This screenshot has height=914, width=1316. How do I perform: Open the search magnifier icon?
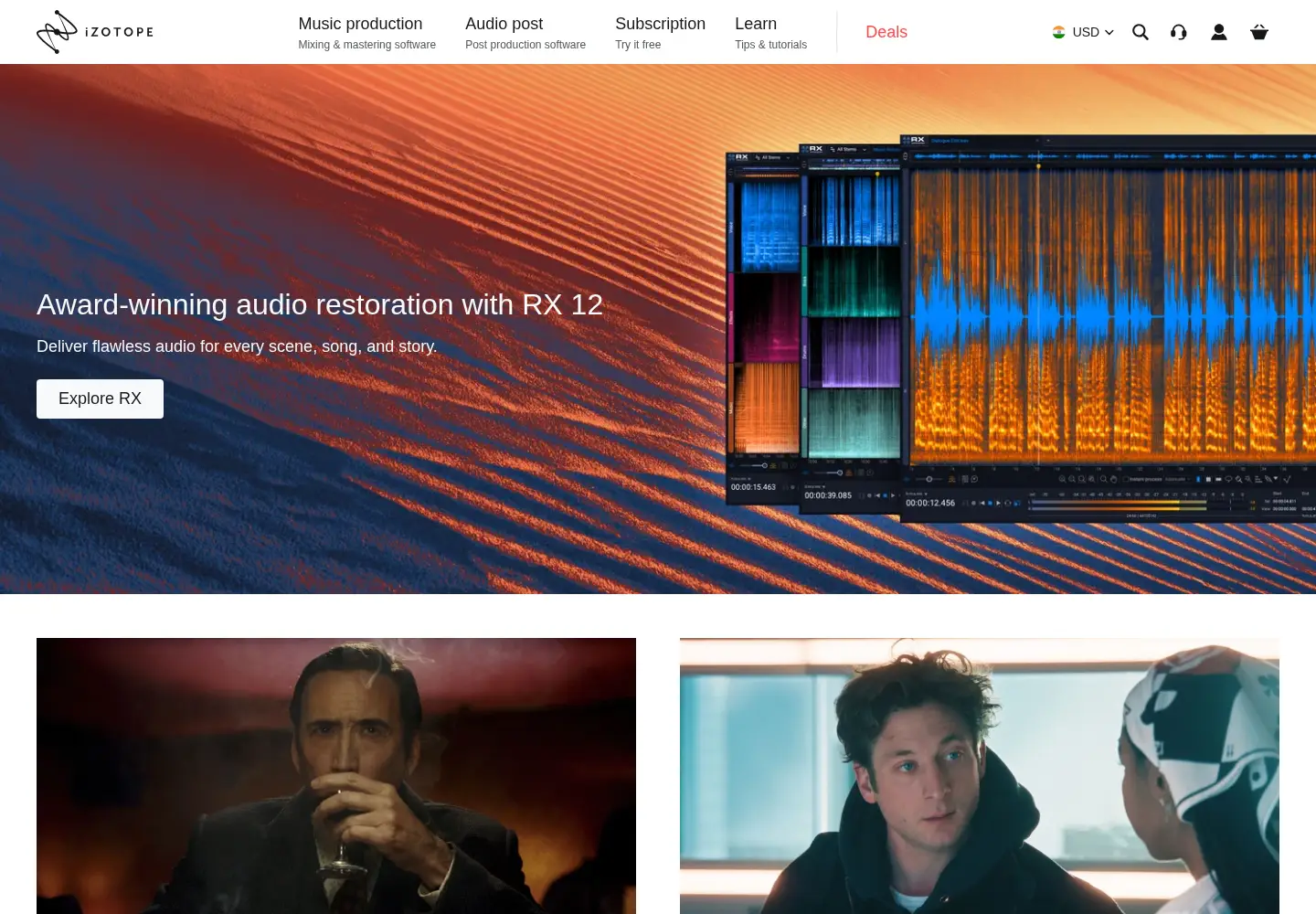(1140, 32)
